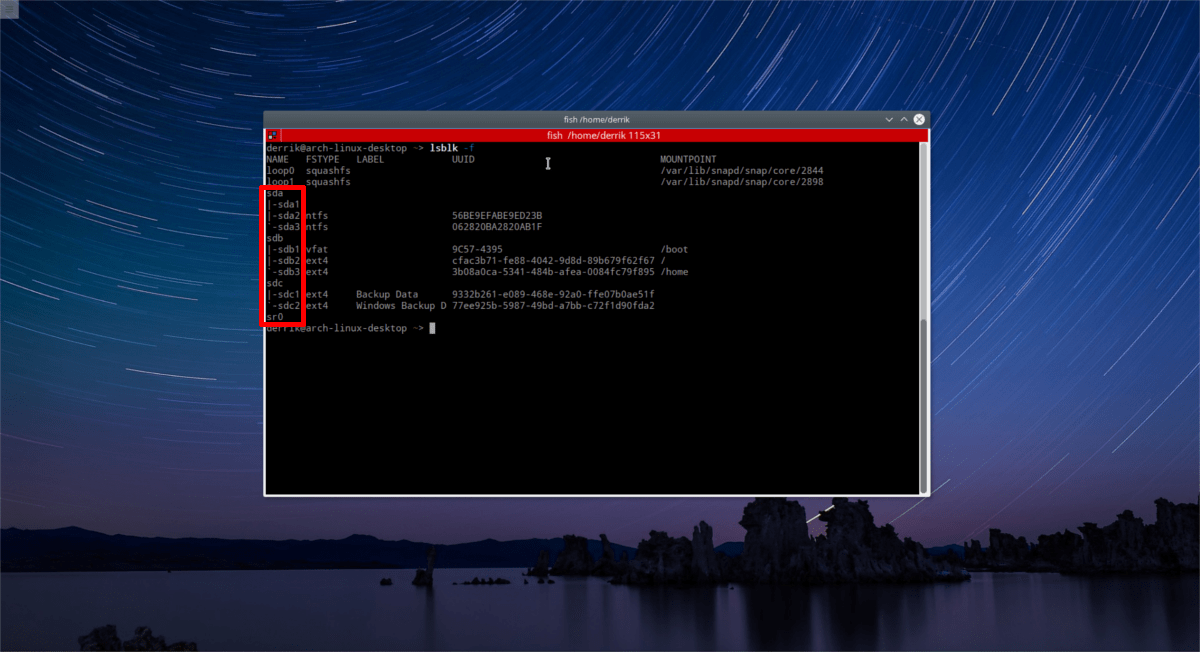Click UUID 9C57-4395
The height and width of the screenshot is (652, 1200).
pyautogui.click(x=477, y=249)
